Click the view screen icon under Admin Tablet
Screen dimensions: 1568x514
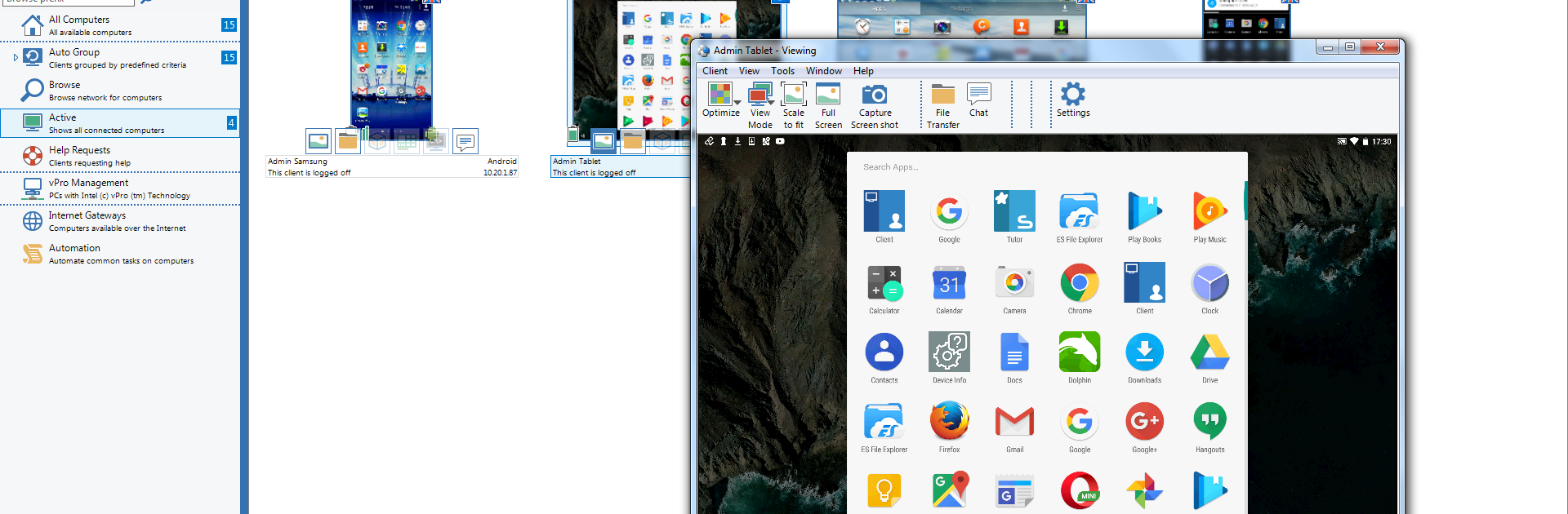pos(604,141)
